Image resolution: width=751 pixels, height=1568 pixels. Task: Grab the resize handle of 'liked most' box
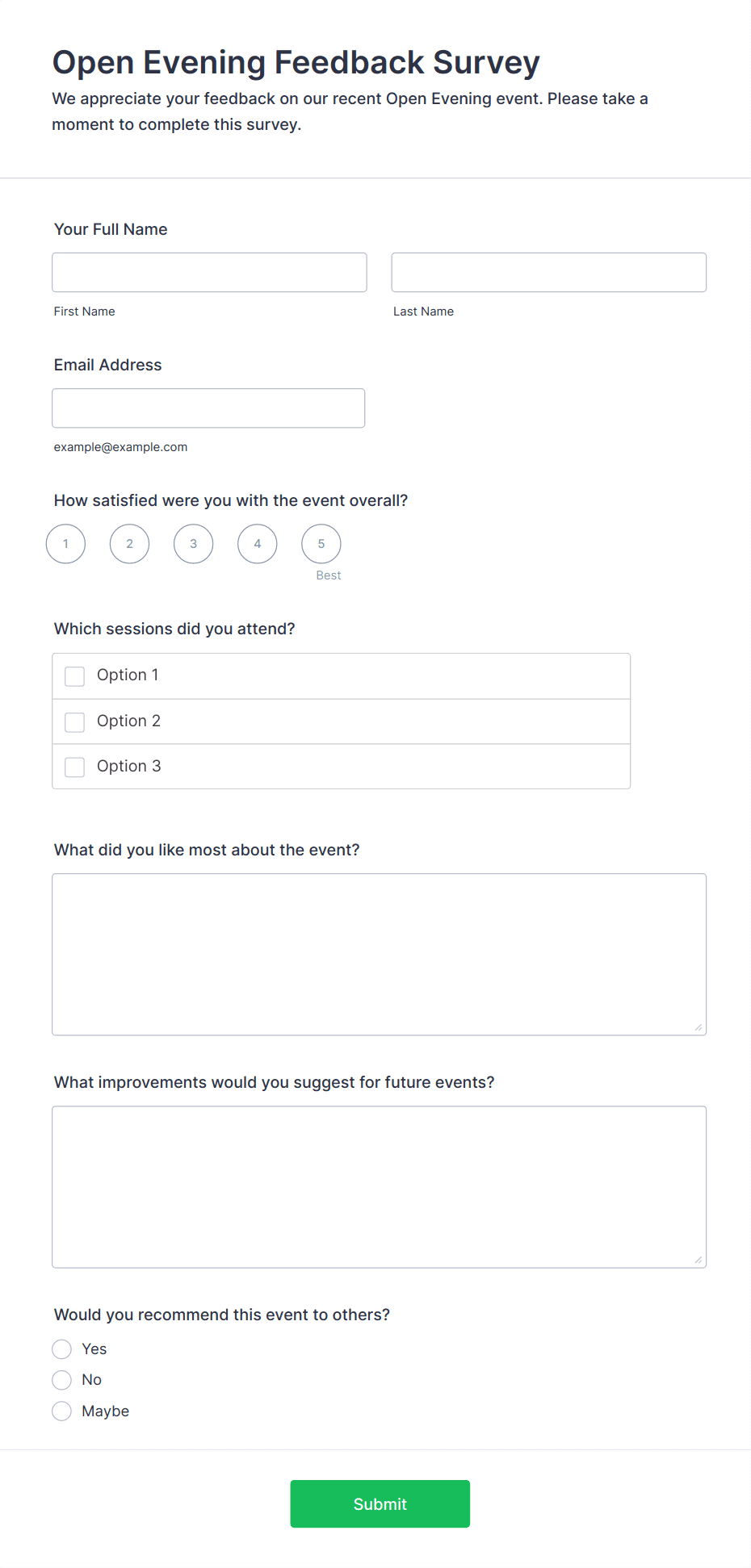point(699,1027)
